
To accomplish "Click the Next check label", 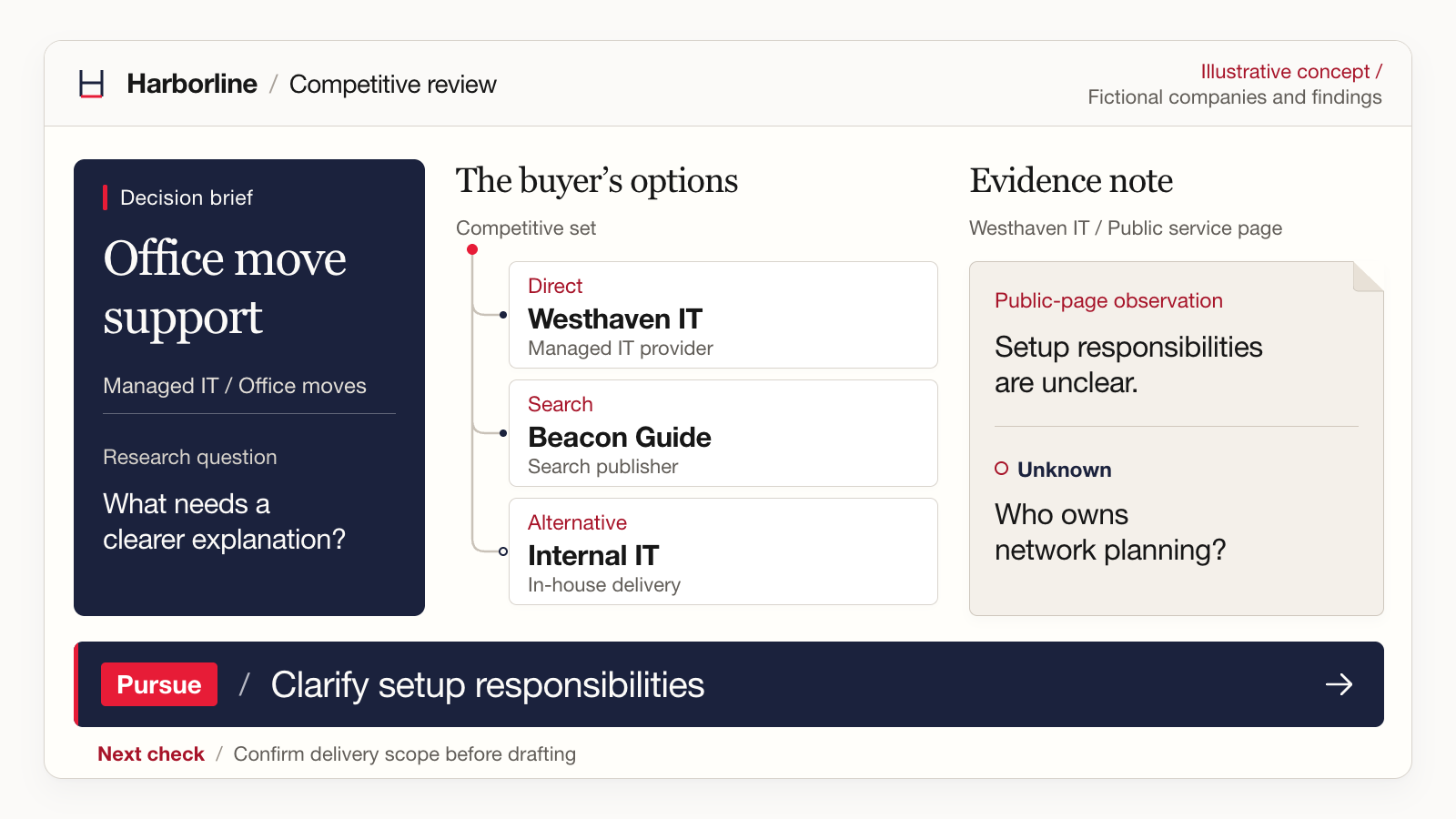I will tap(151, 754).
